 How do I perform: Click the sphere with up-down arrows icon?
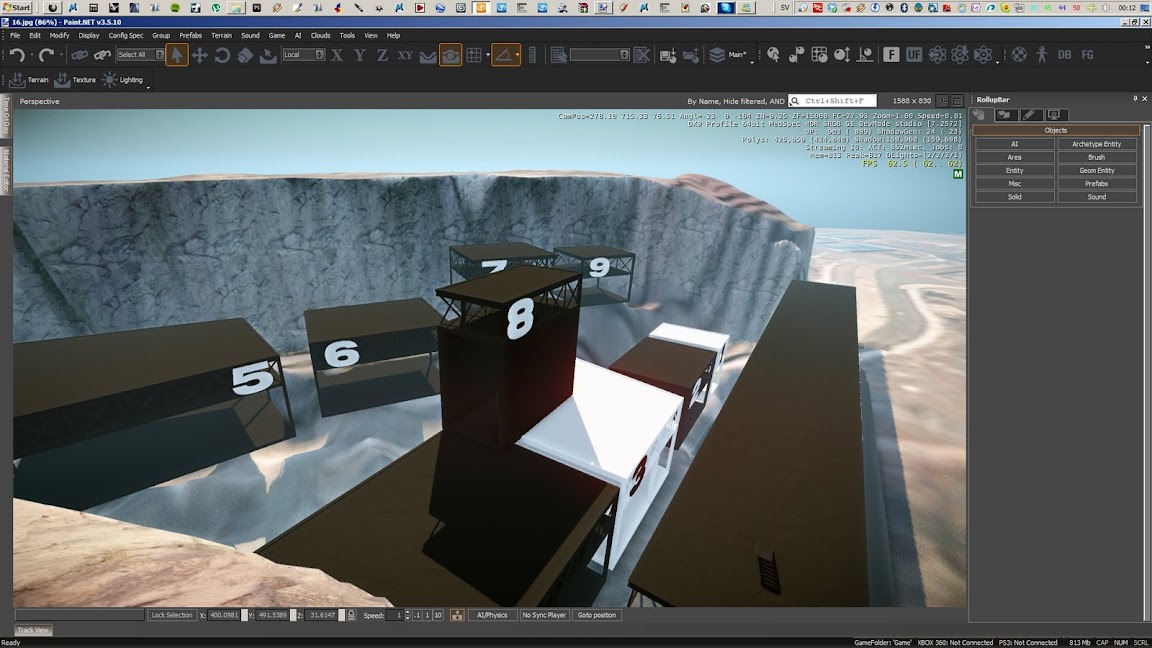[842, 54]
